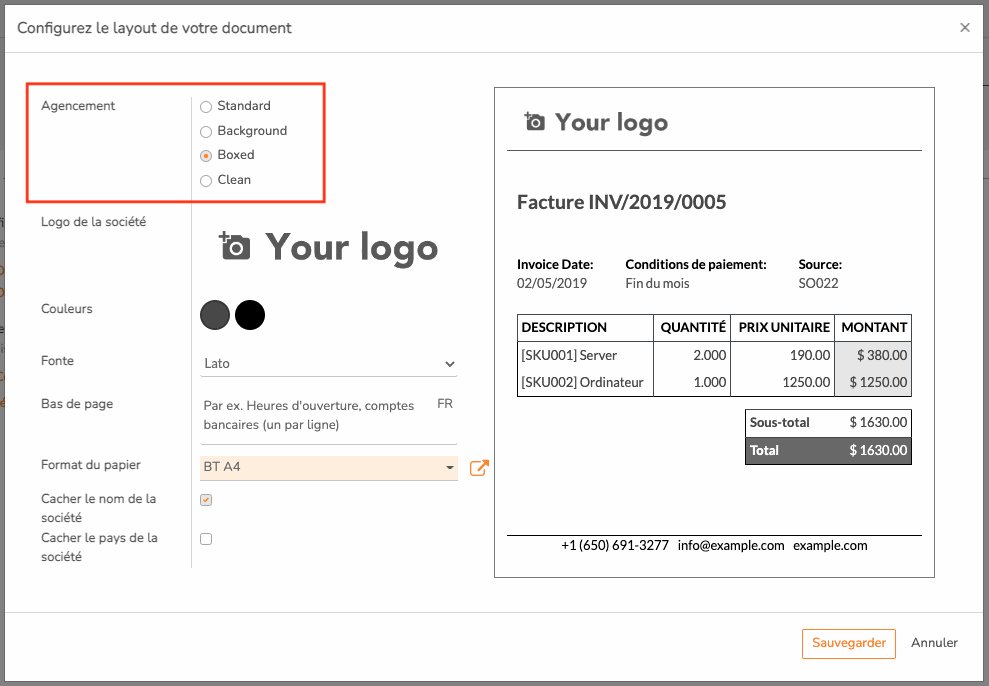Close the layout dialog with the X icon
Image resolution: width=989 pixels, height=686 pixels.
[x=964, y=28]
